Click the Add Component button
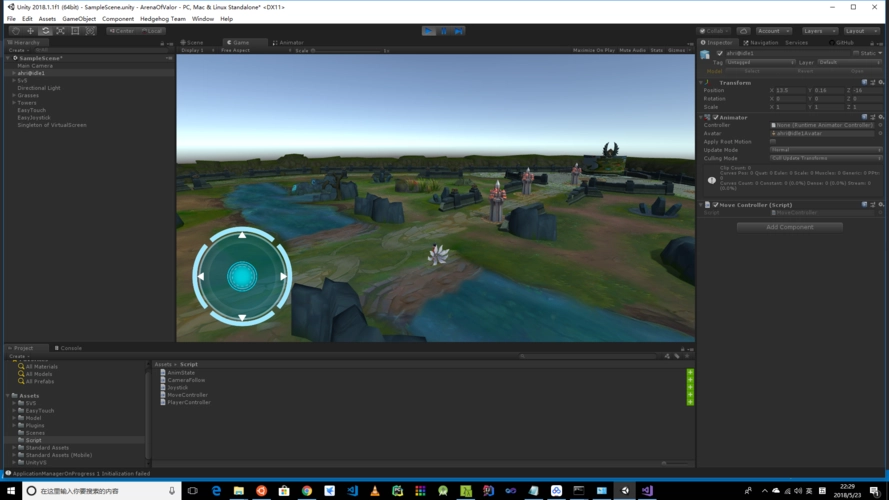 point(790,227)
